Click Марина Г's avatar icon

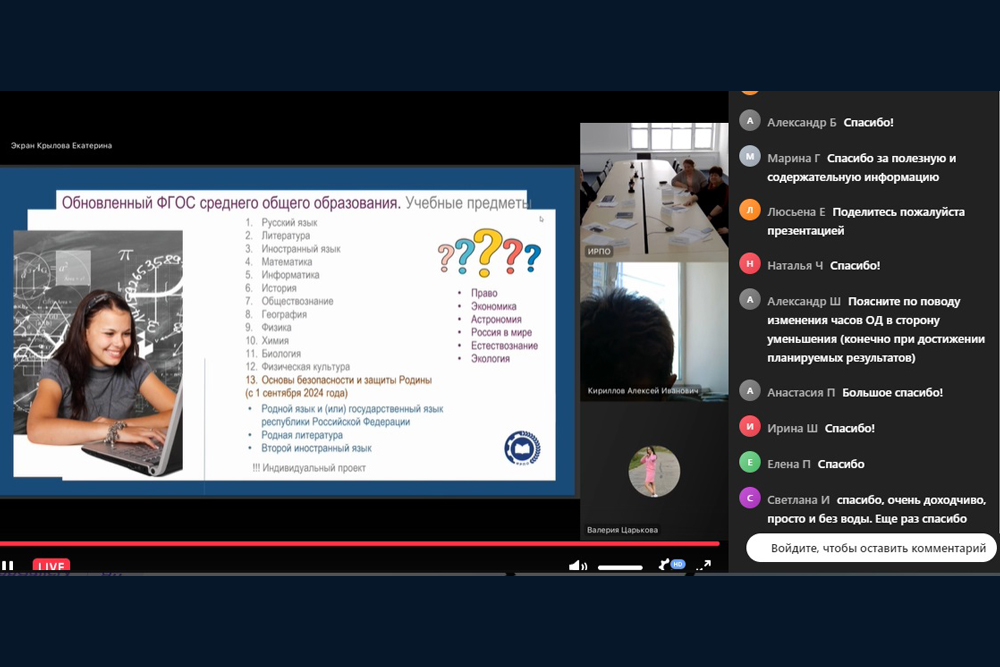[x=750, y=157]
